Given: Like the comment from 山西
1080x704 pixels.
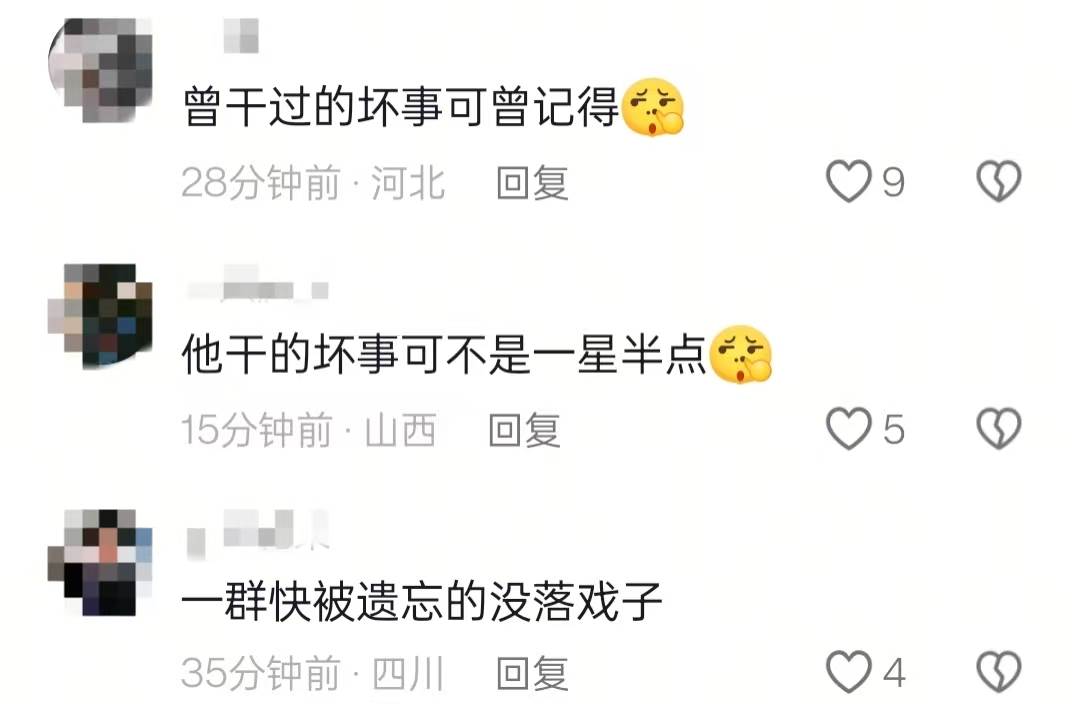Looking at the screenshot, I should tap(848, 428).
